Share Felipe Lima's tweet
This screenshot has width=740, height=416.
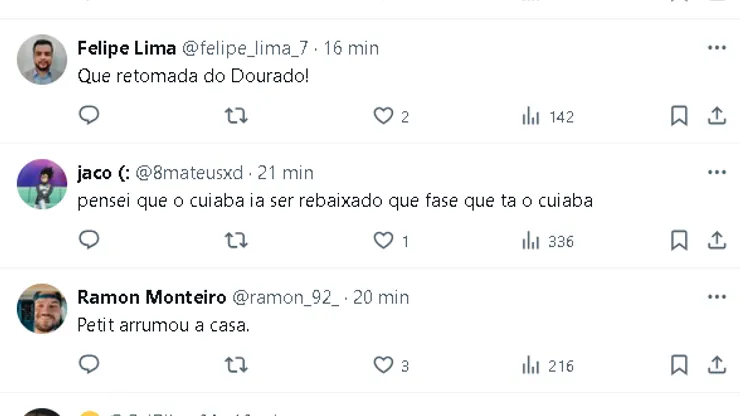click(x=717, y=116)
